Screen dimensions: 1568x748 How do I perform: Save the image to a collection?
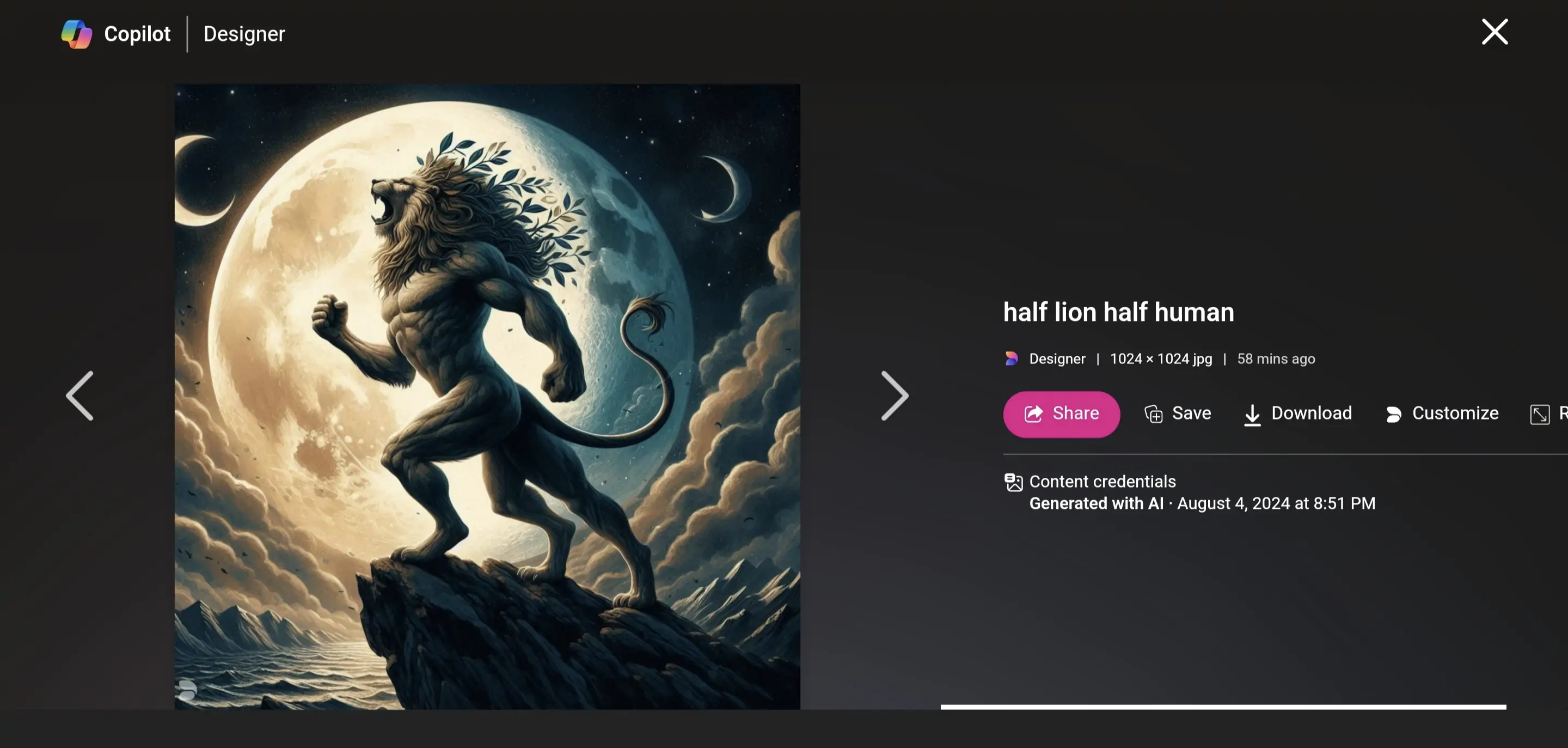pyautogui.click(x=1177, y=413)
